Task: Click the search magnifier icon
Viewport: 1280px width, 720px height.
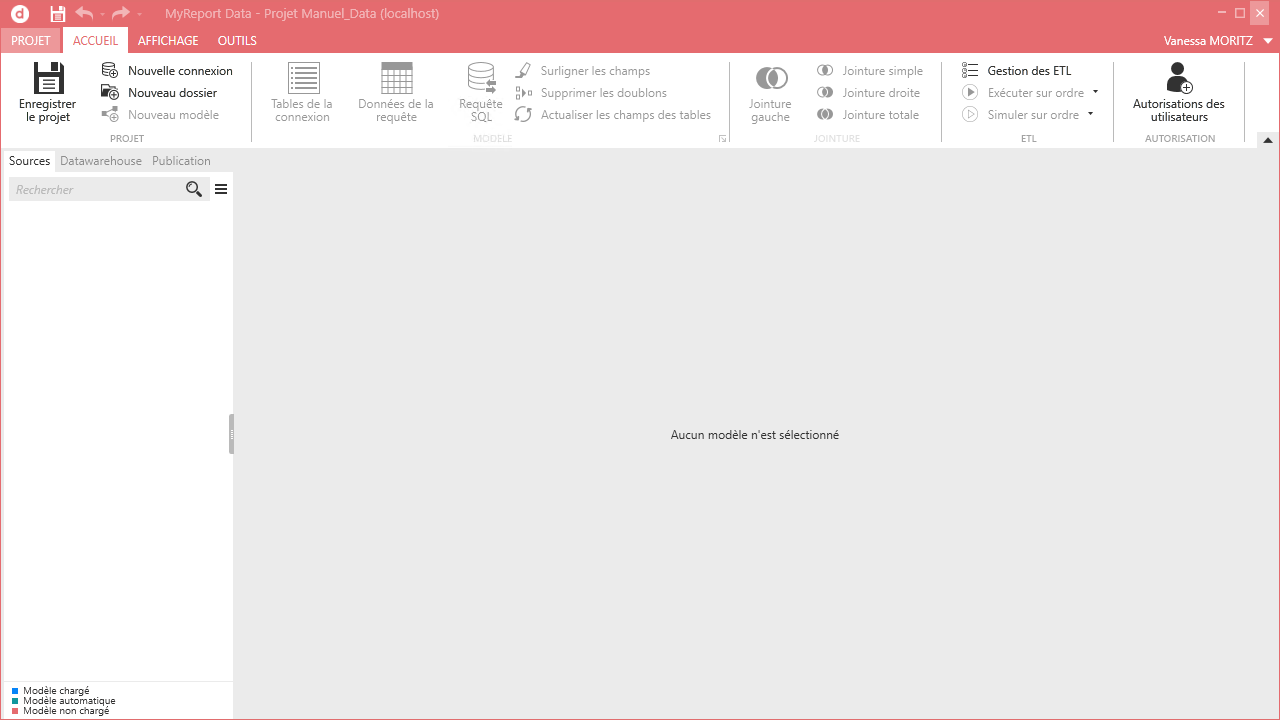Action: (x=194, y=189)
